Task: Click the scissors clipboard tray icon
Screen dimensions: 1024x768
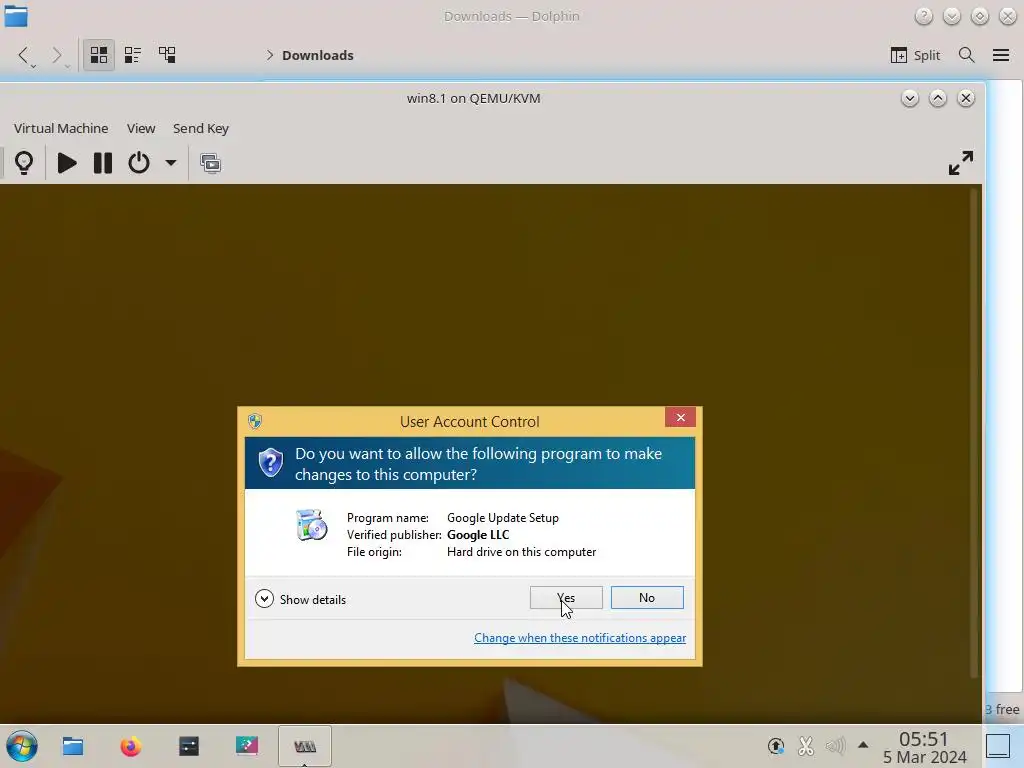Action: [806, 745]
